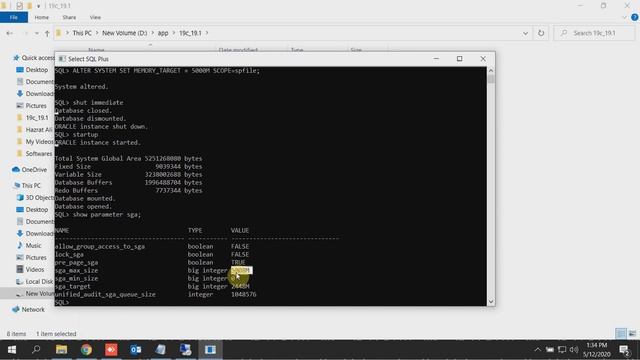Image resolution: width=640 pixels, height=360 pixels.
Task: Open Softwares folder in sidebar
Action: (34, 153)
